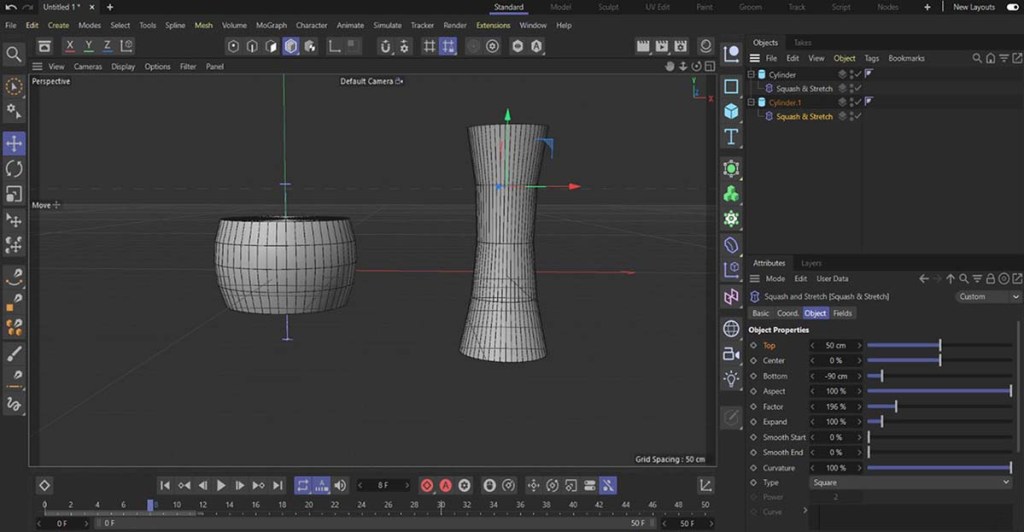Click the Text spline tool icon
The width and height of the screenshot is (1024, 532).
pos(731,137)
